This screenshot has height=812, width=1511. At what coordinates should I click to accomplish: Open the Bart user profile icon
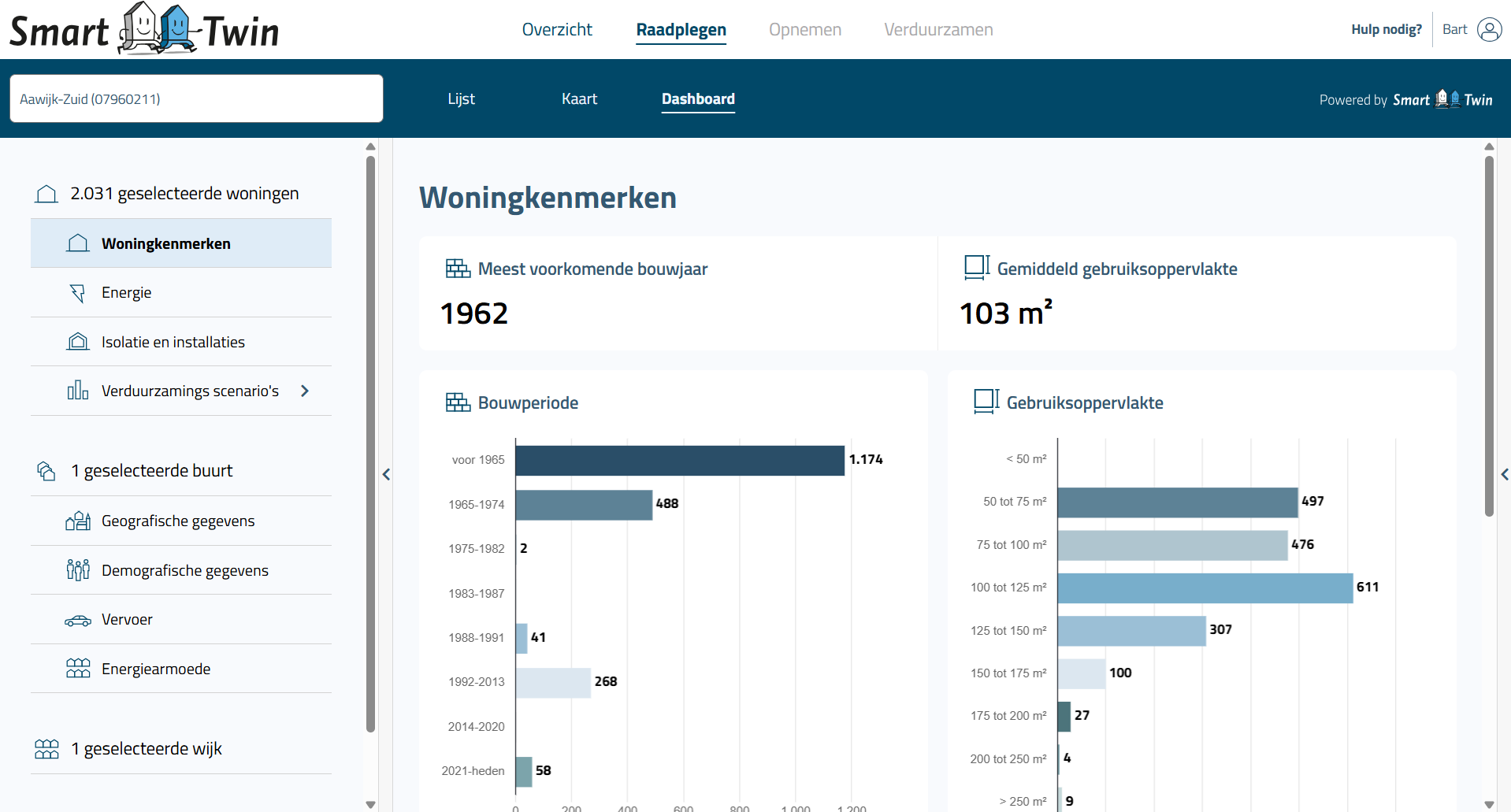(1489, 30)
